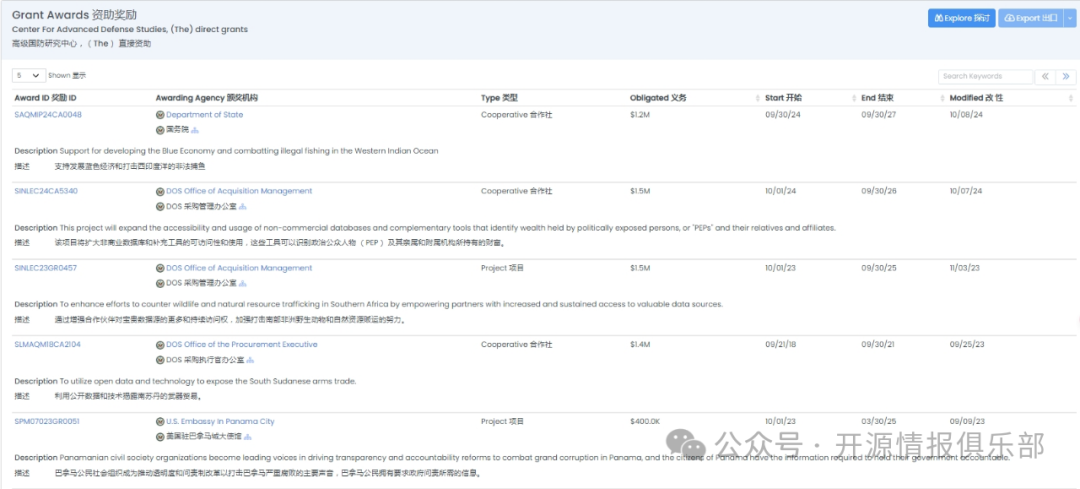Open hierarchy icon next to 美国驻巴拿马城大使馆
The image size is (1080, 489).
(248, 437)
